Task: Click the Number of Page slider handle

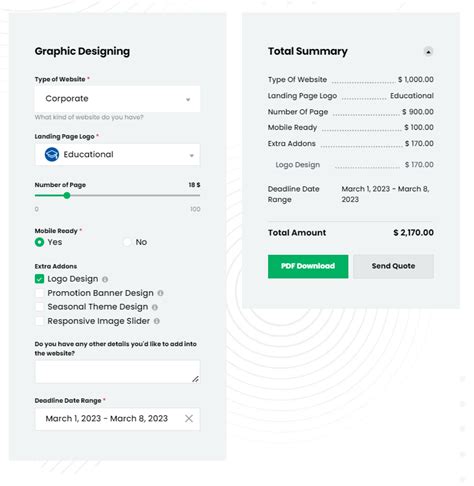Action: coord(67,196)
